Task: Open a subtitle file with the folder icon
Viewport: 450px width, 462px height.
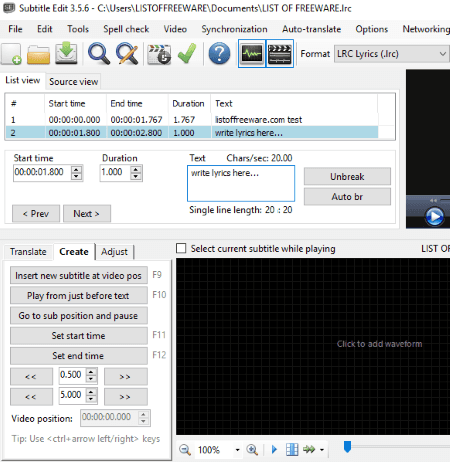Action: click(38, 54)
